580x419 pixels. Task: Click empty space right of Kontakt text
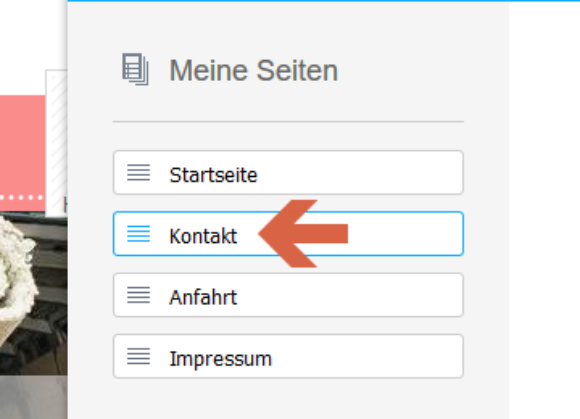coord(405,234)
